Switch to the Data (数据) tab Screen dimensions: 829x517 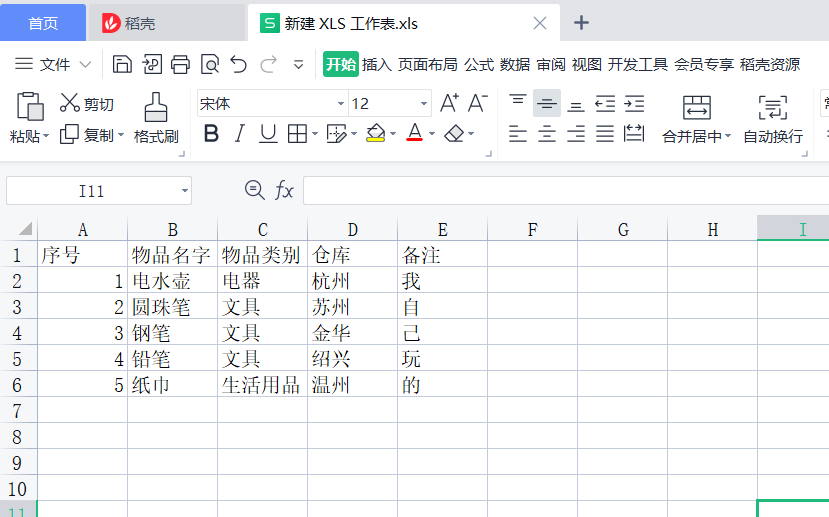[x=515, y=64]
